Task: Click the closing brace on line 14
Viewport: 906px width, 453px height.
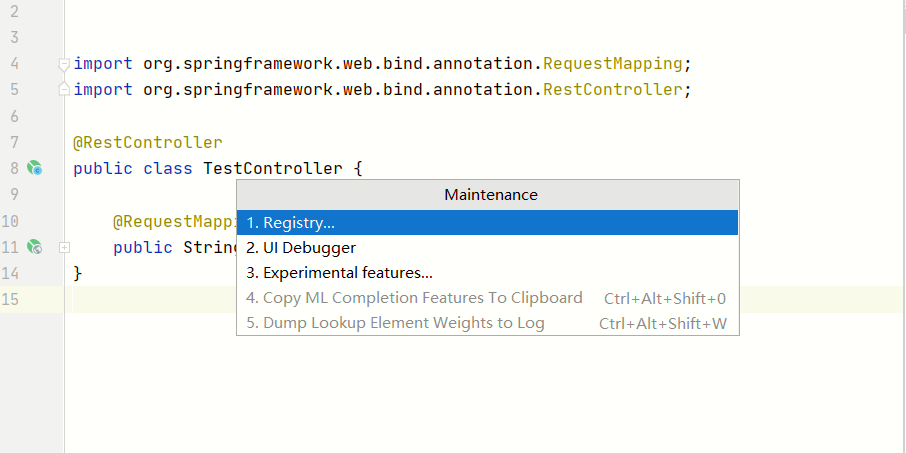Action: click(x=78, y=273)
